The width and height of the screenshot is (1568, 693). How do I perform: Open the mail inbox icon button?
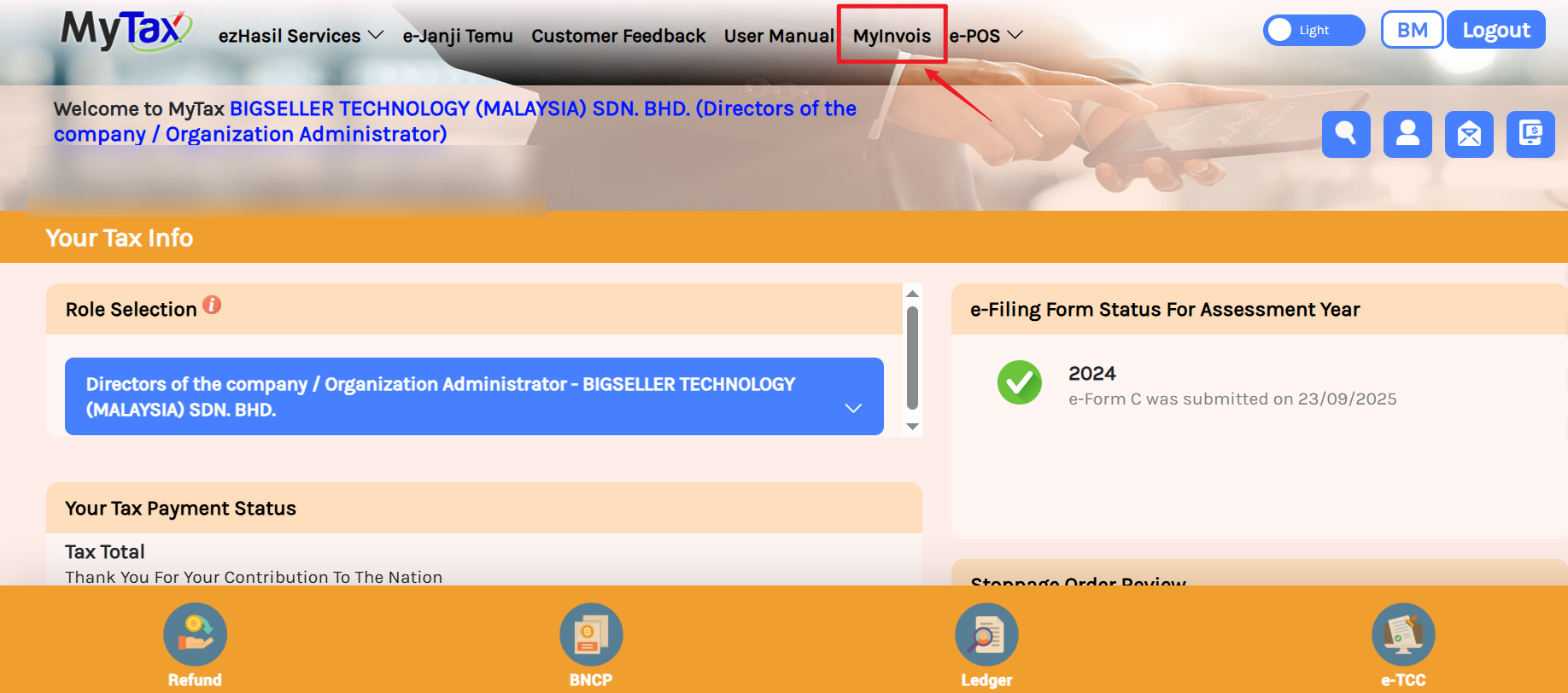pos(1469,134)
